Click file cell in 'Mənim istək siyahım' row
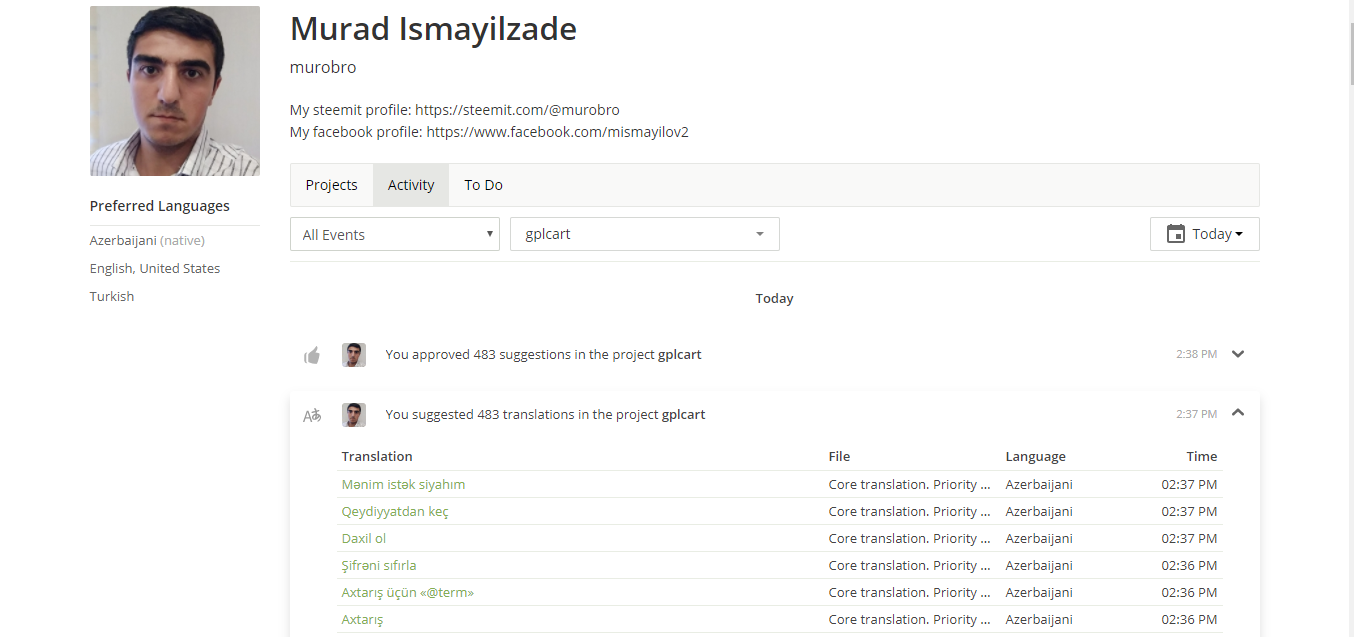This screenshot has height=637, width=1354. click(910, 484)
